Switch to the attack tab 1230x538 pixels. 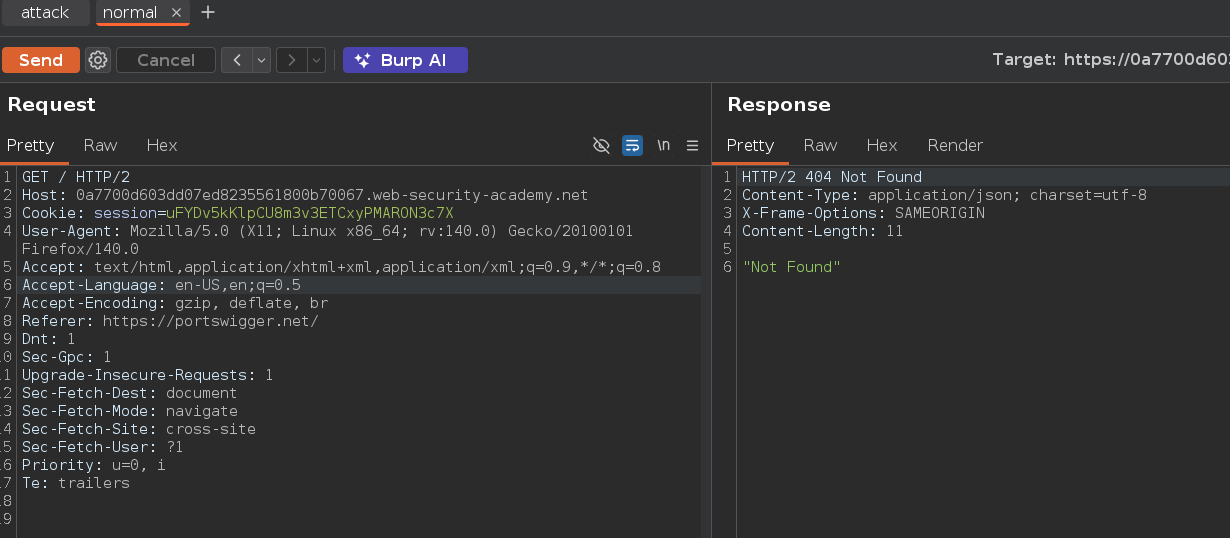[45, 13]
